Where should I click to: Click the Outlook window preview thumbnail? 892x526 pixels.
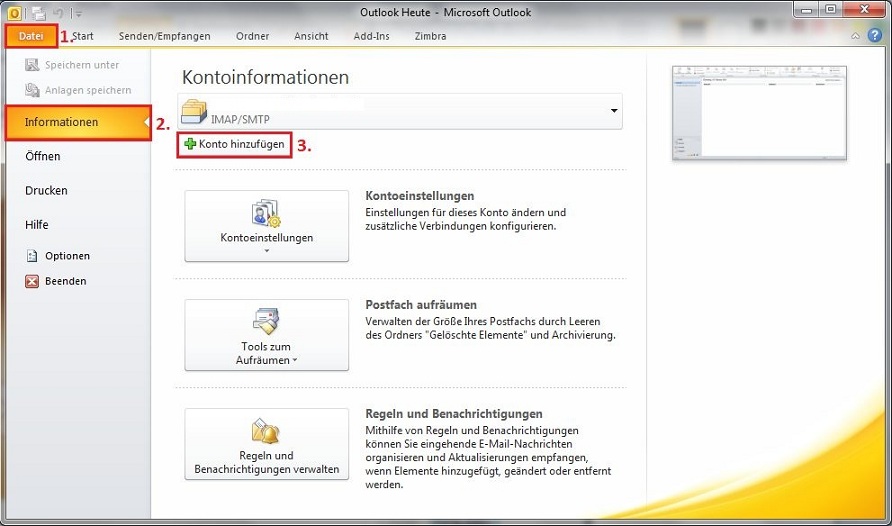(759, 113)
